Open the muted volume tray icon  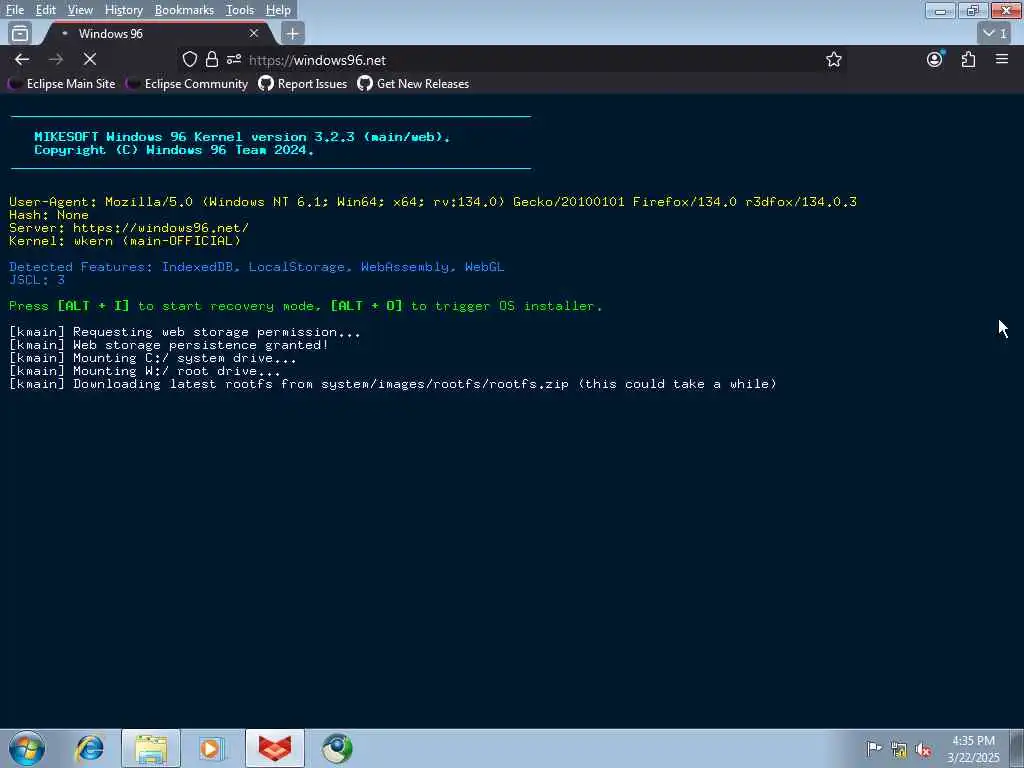tap(923, 749)
